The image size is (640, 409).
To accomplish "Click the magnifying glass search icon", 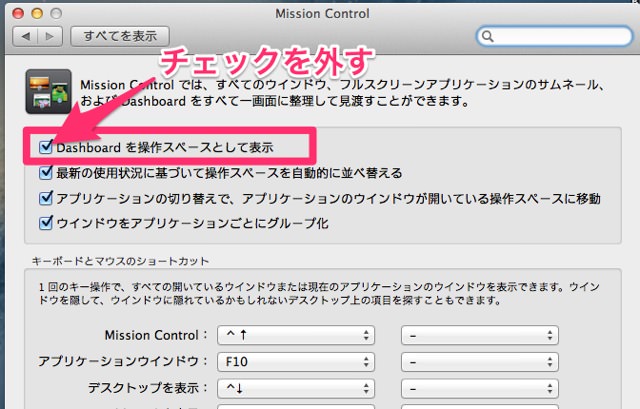I will pyautogui.click(x=487, y=37).
